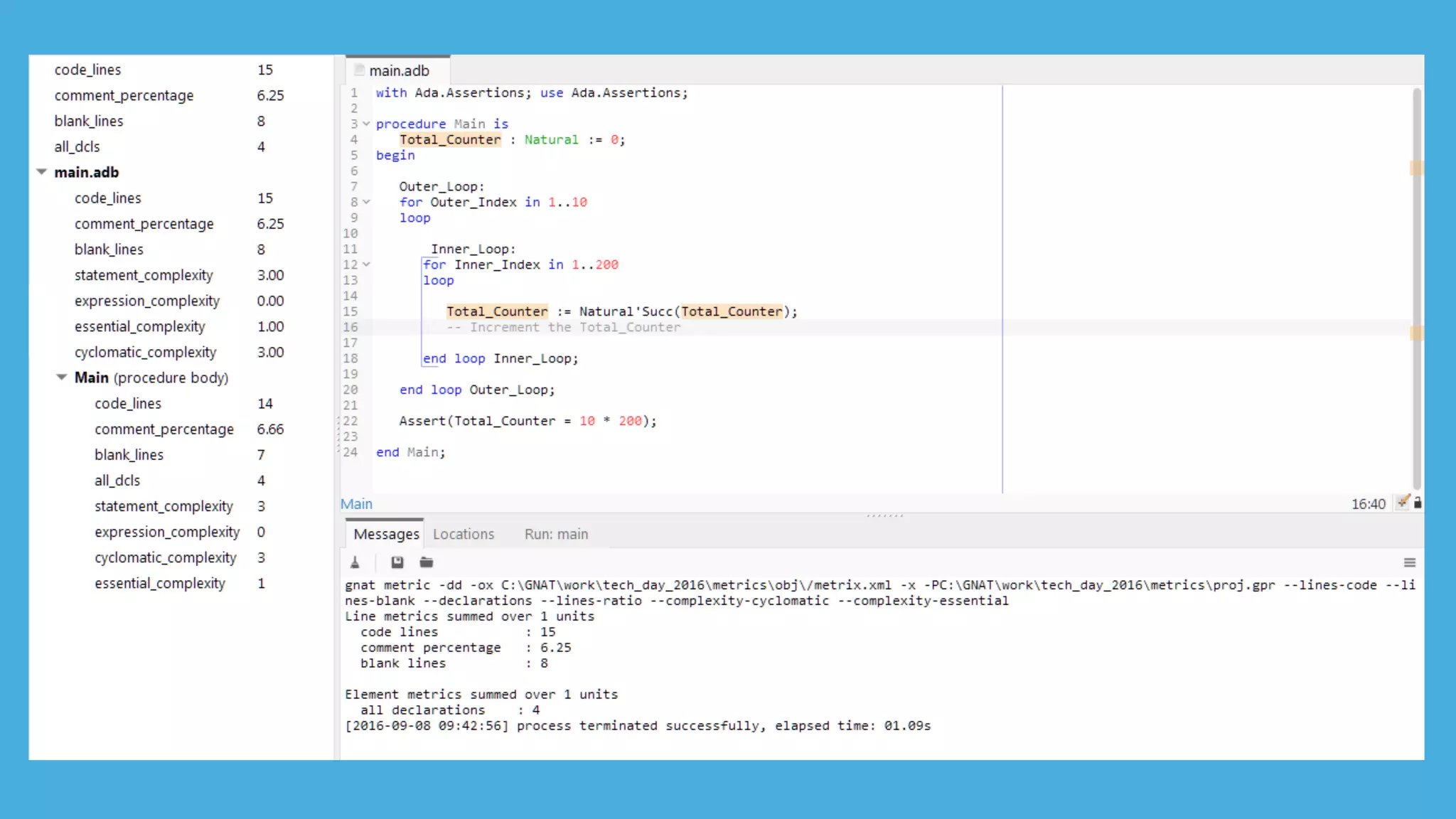Click the save messages disk icon
Screen dimensions: 1456x819
pos(397,562)
